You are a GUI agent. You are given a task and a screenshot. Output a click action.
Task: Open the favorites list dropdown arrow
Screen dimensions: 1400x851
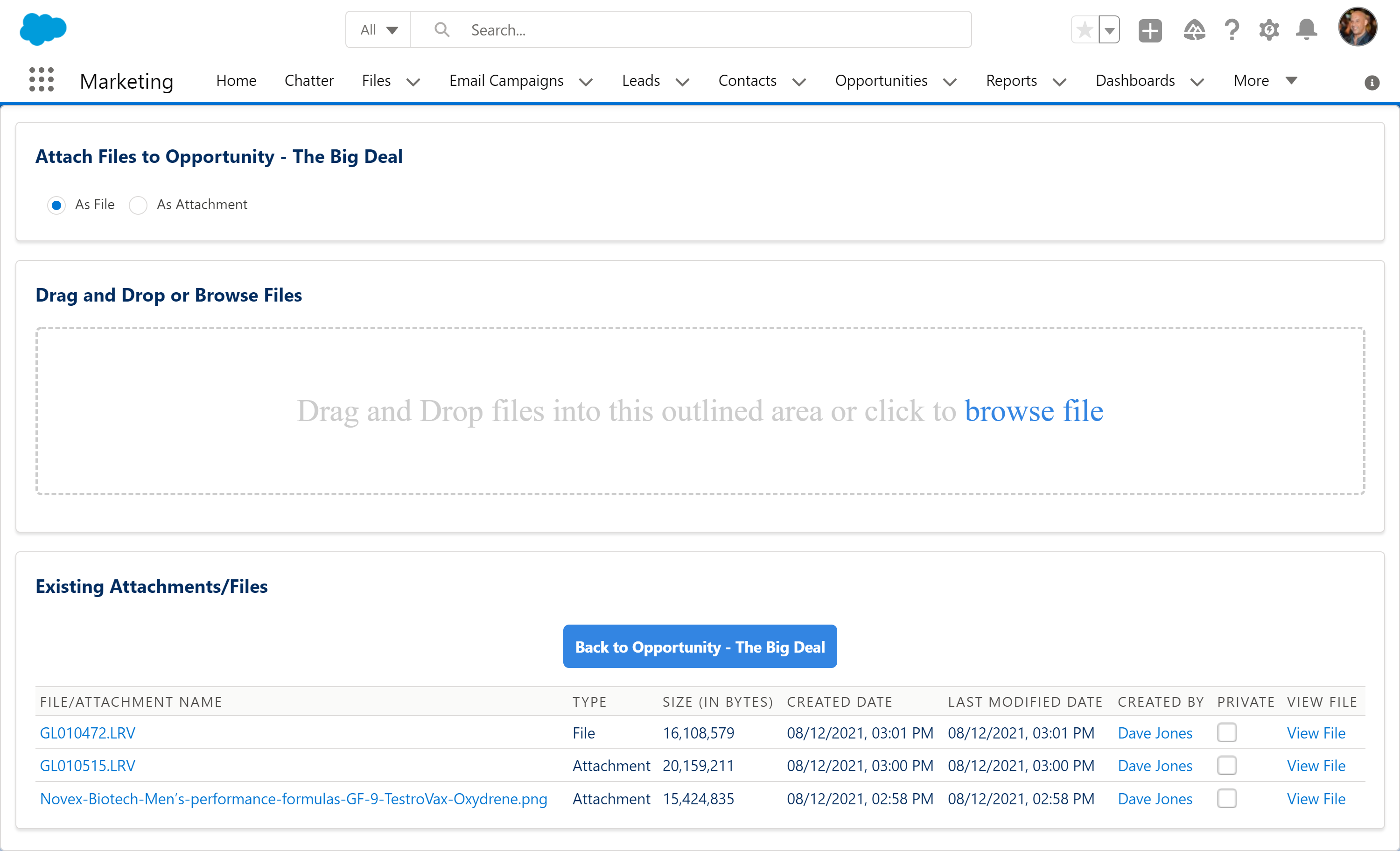(x=1109, y=29)
